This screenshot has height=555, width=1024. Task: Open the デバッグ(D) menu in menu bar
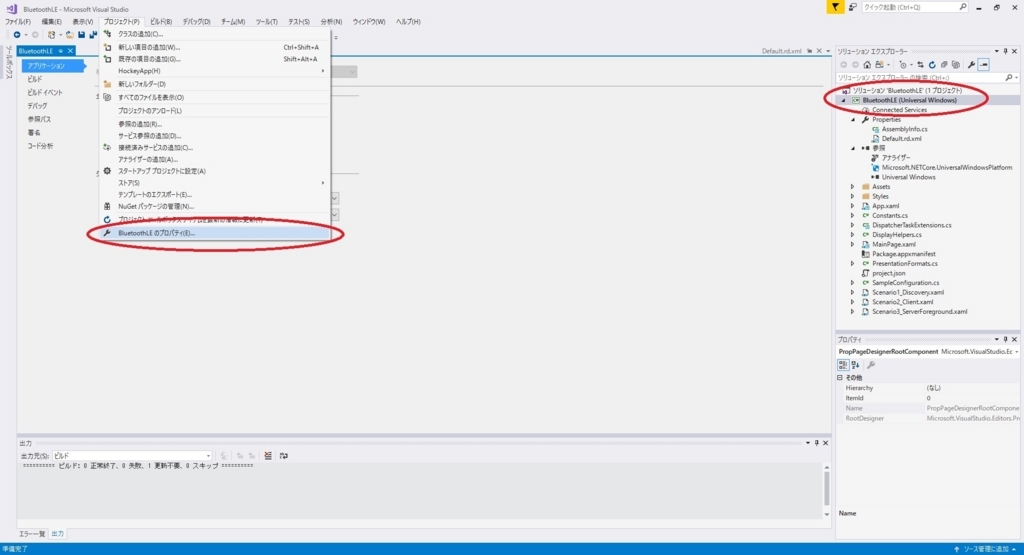[x=197, y=22]
